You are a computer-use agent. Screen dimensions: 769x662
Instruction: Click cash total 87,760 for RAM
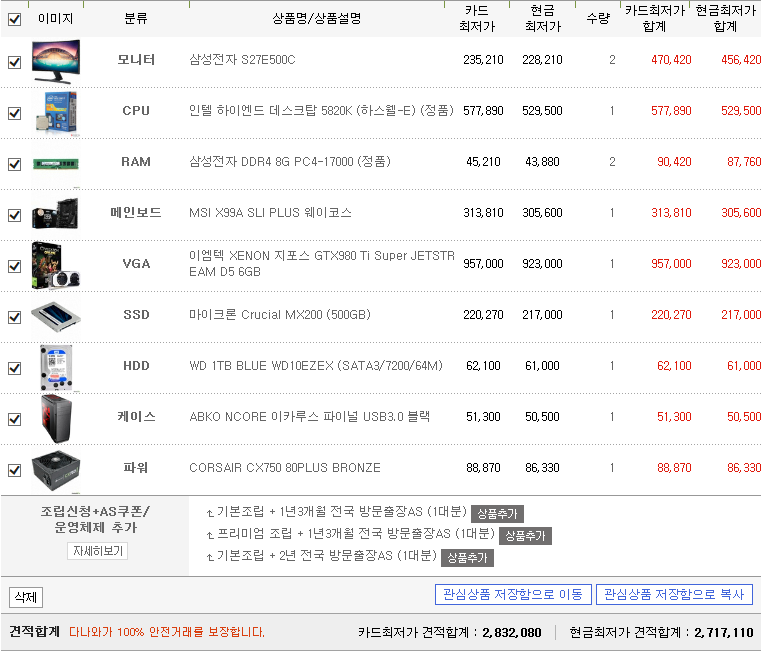(x=744, y=162)
